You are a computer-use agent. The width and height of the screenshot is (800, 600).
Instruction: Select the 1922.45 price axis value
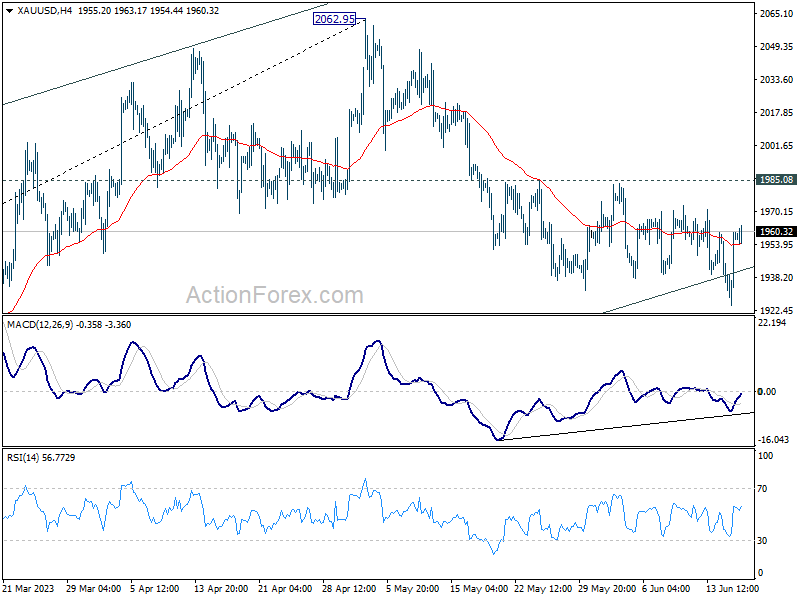(x=777, y=311)
